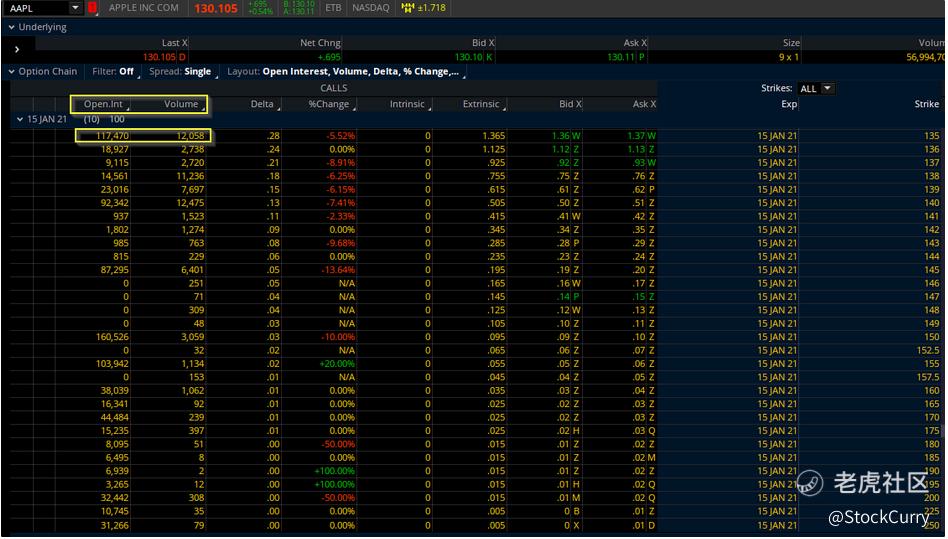Click the extrinsic value 1.365

tap(493, 136)
